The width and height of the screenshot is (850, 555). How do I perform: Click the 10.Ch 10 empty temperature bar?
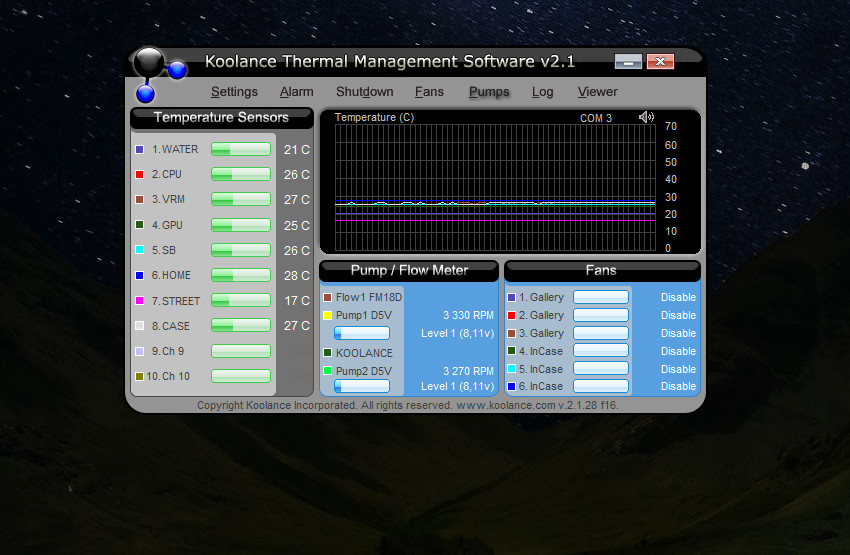241,376
